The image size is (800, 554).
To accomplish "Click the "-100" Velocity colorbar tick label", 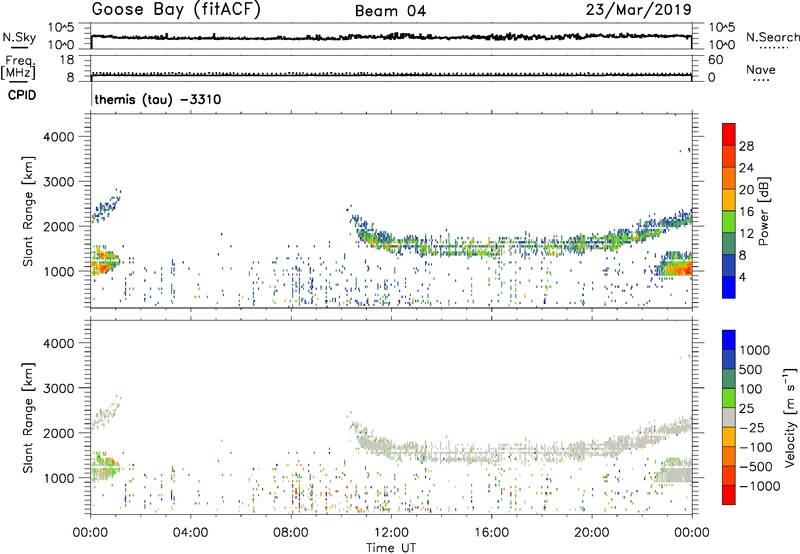I will pyautogui.click(x=755, y=447).
